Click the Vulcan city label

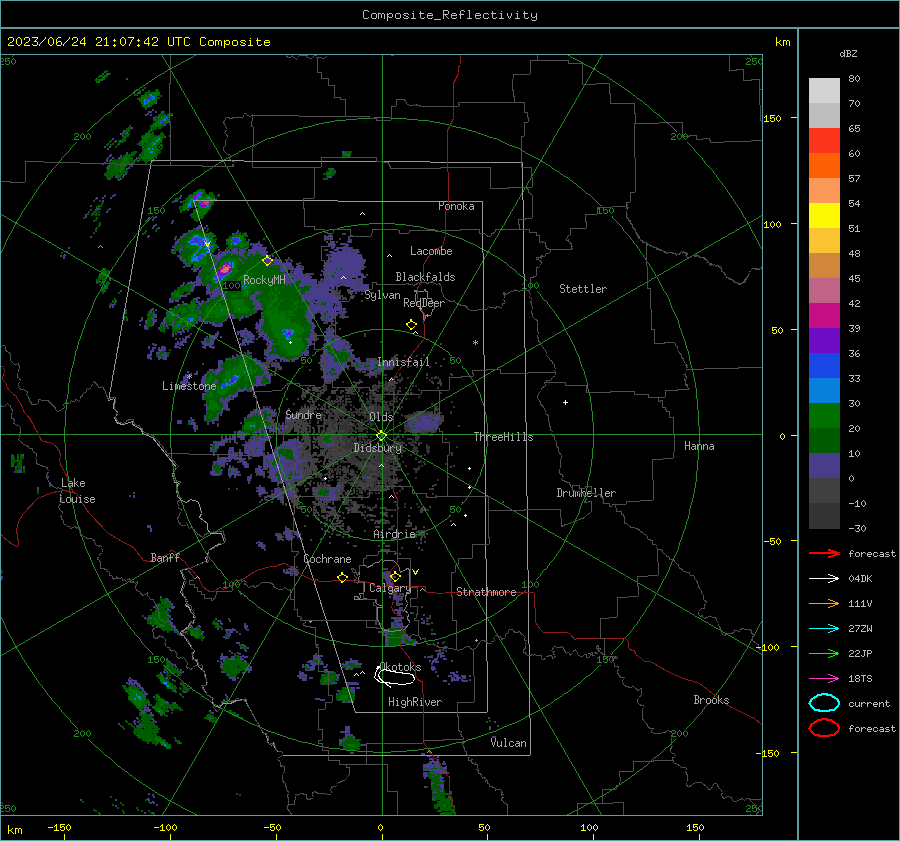(508, 743)
